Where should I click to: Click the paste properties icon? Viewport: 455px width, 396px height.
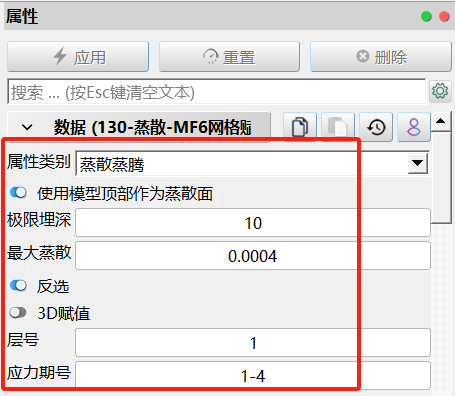coord(338,127)
